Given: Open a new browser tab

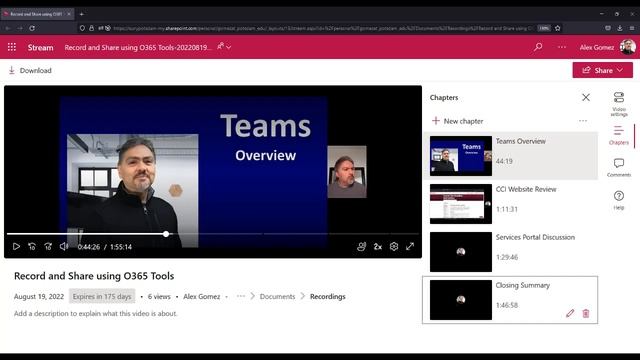Looking at the screenshot, I should pyautogui.click(x=82, y=14).
